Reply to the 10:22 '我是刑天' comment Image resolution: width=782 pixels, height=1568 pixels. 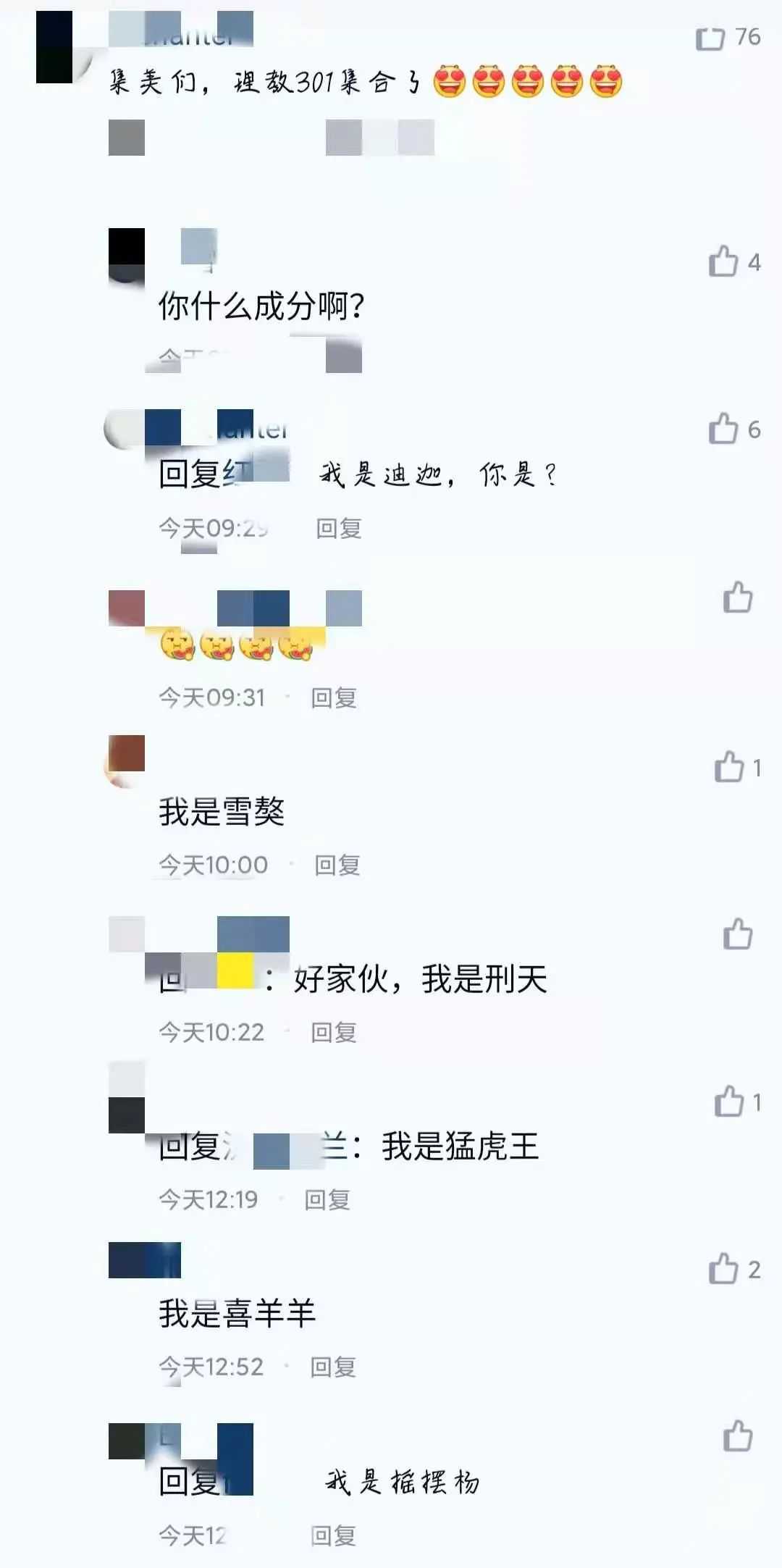pos(334,1032)
